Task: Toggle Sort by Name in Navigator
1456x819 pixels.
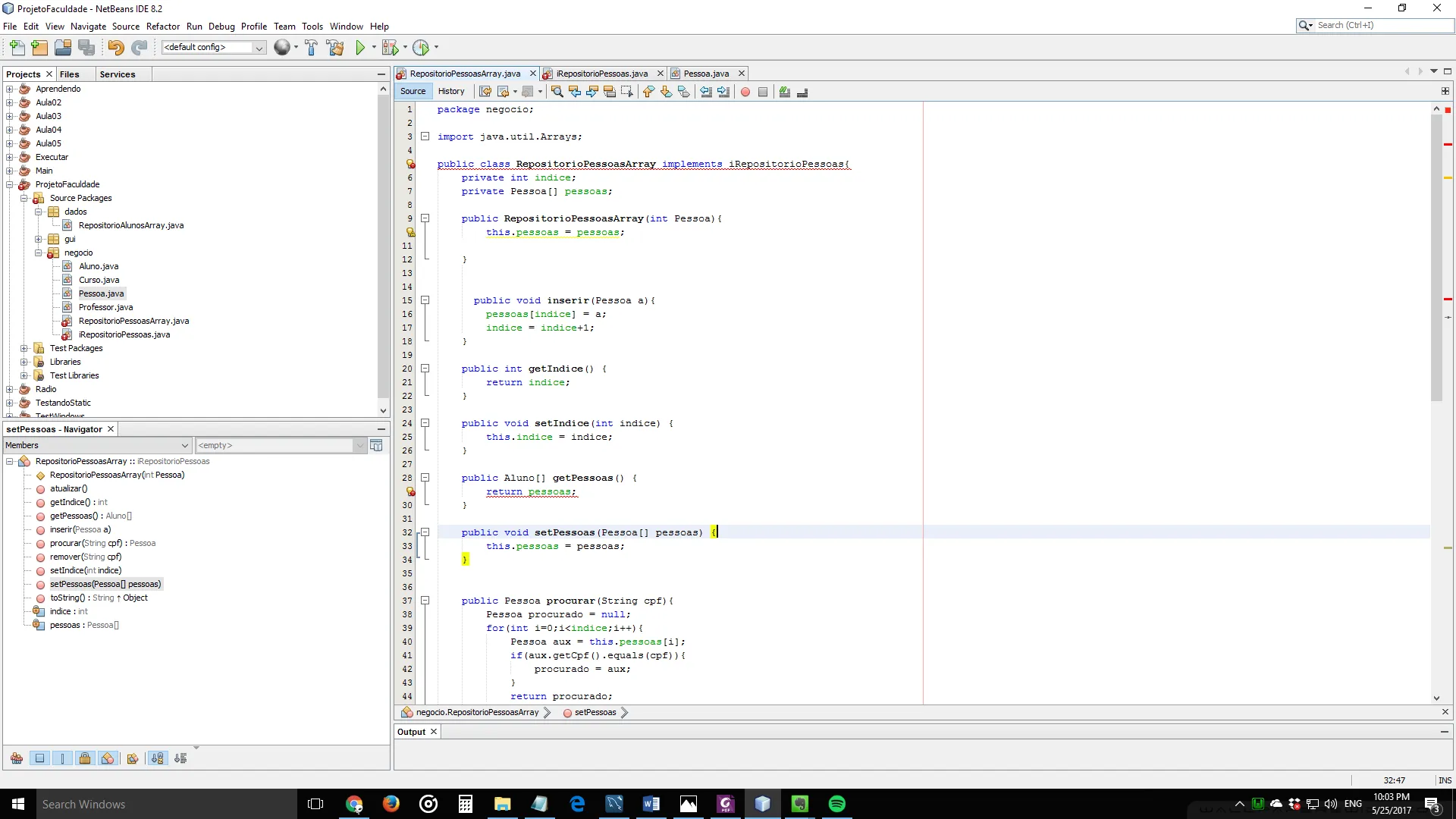Action: pyautogui.click(x=157, y=758)
